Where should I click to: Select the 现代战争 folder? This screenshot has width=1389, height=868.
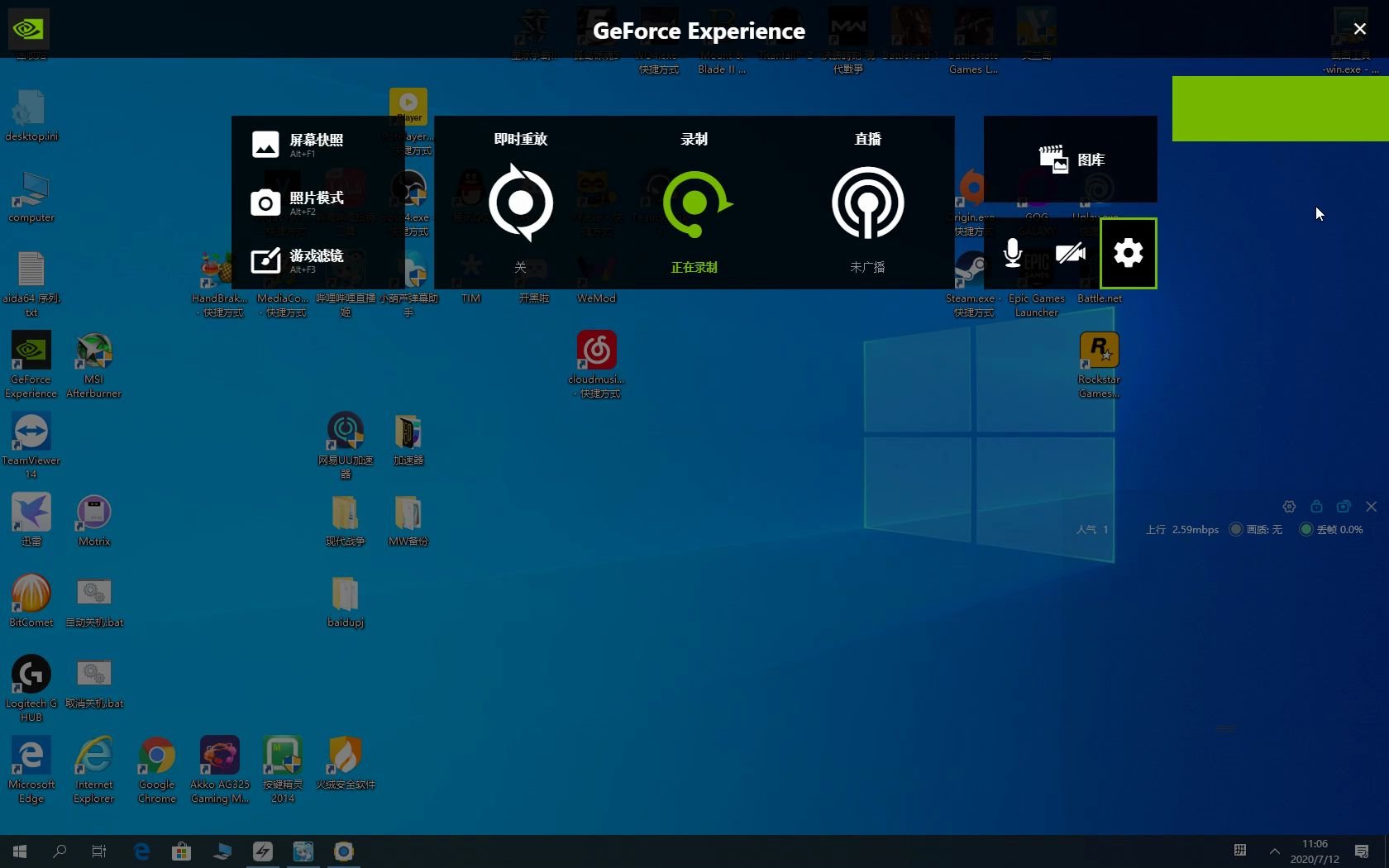pyautogui.click(x=345, y=520)
